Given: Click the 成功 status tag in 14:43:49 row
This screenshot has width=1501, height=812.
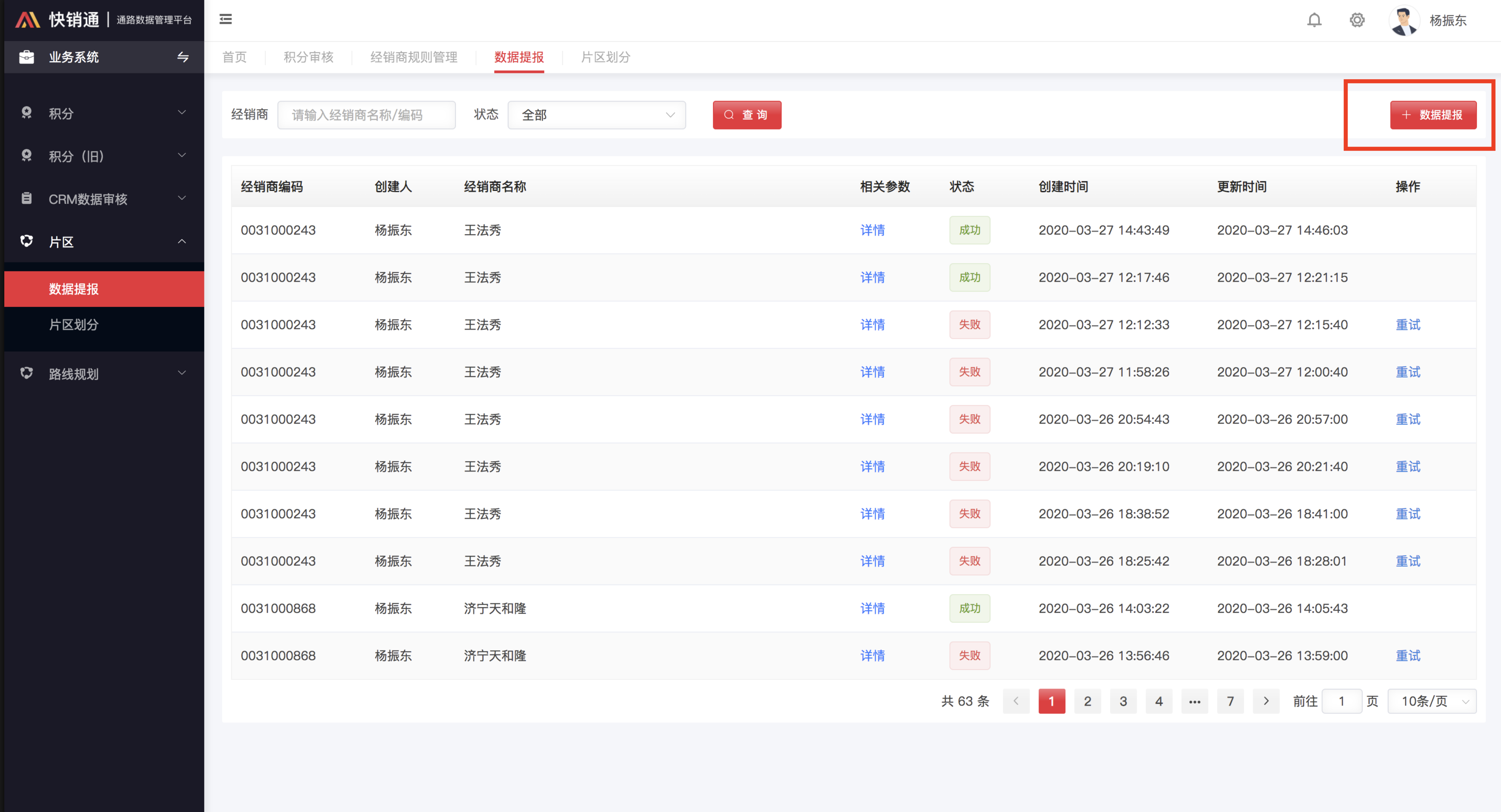Looking at the screenshot, I should (970, 230).
